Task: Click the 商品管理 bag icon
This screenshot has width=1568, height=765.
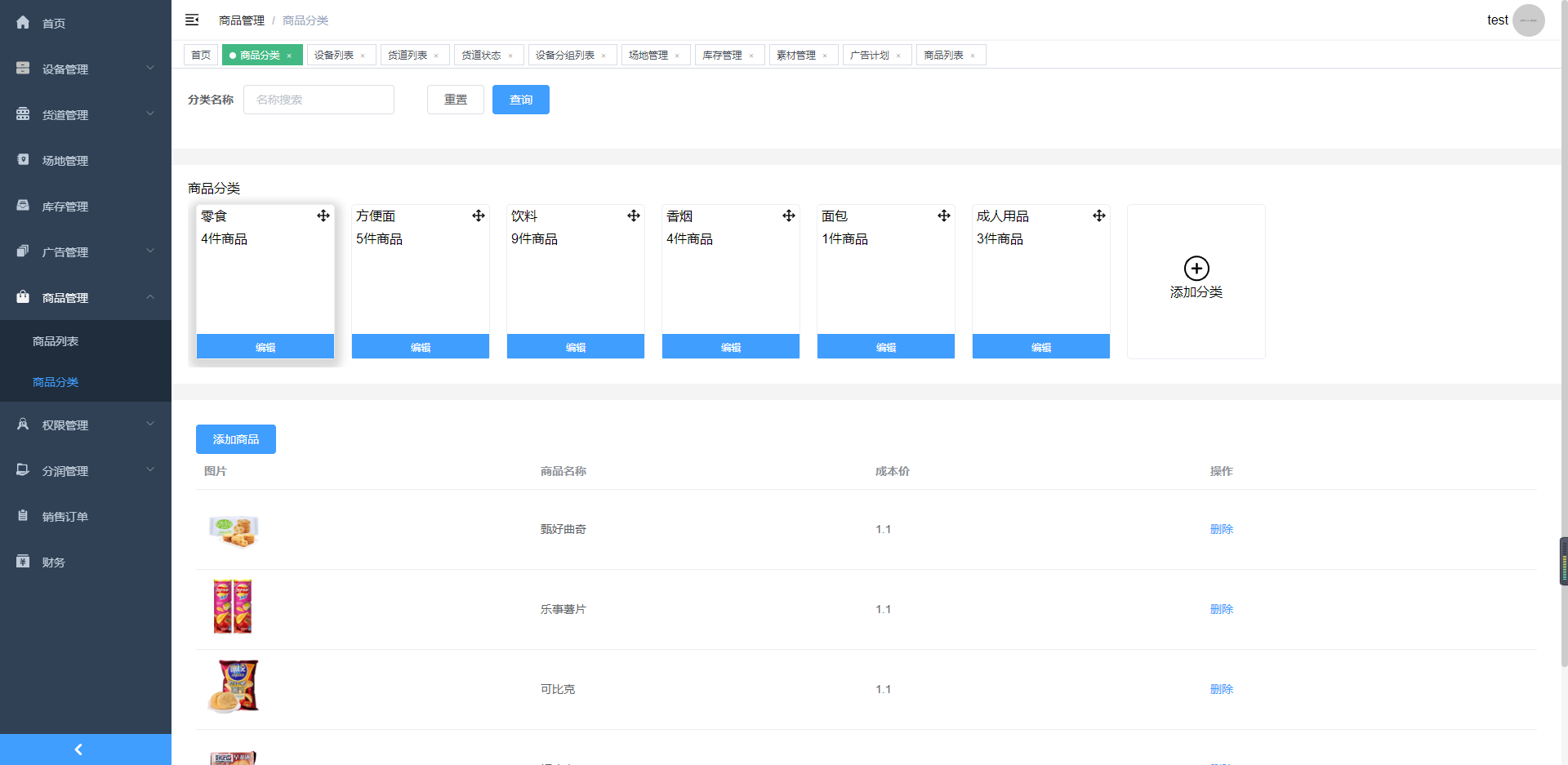Action: tap(23, 297)
